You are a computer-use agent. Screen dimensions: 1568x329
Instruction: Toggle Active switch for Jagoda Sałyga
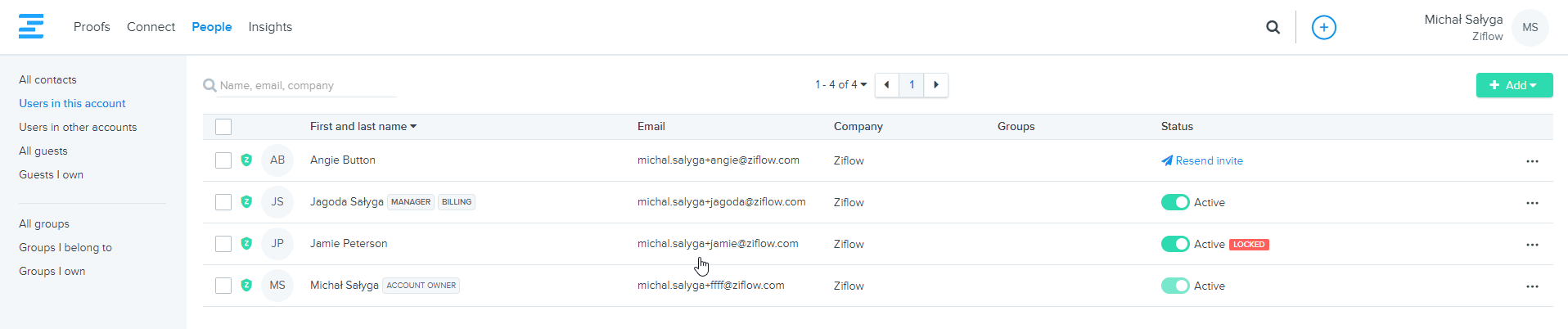coord(1175,202)
